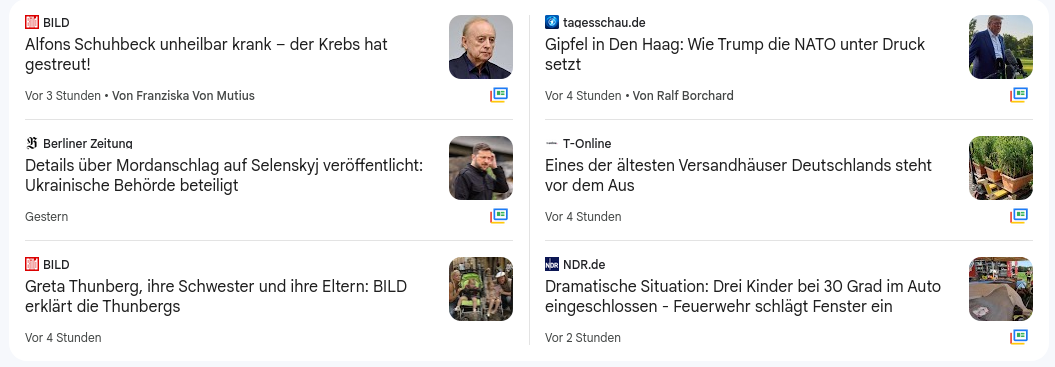Click the T-Online source logo

552,143
